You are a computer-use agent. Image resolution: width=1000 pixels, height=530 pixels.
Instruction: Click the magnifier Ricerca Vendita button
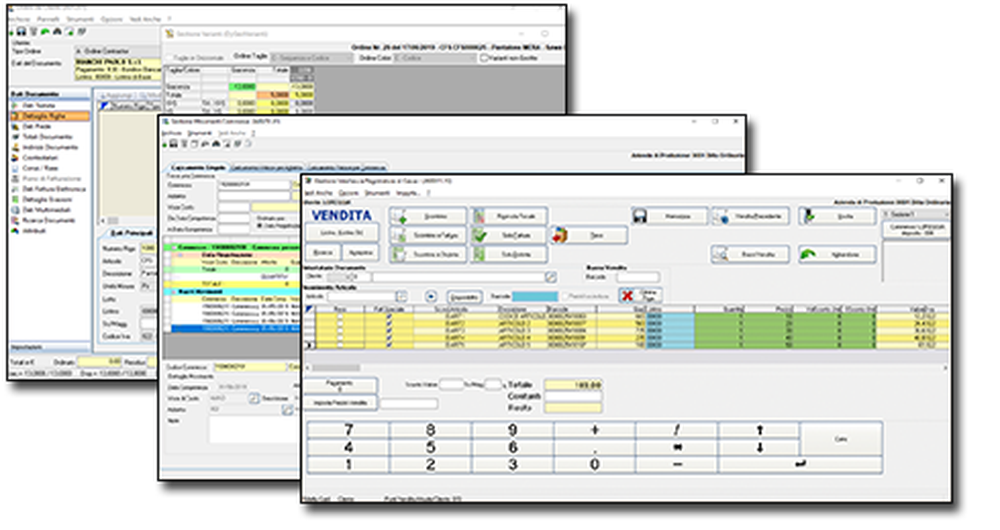coord(750,254)
